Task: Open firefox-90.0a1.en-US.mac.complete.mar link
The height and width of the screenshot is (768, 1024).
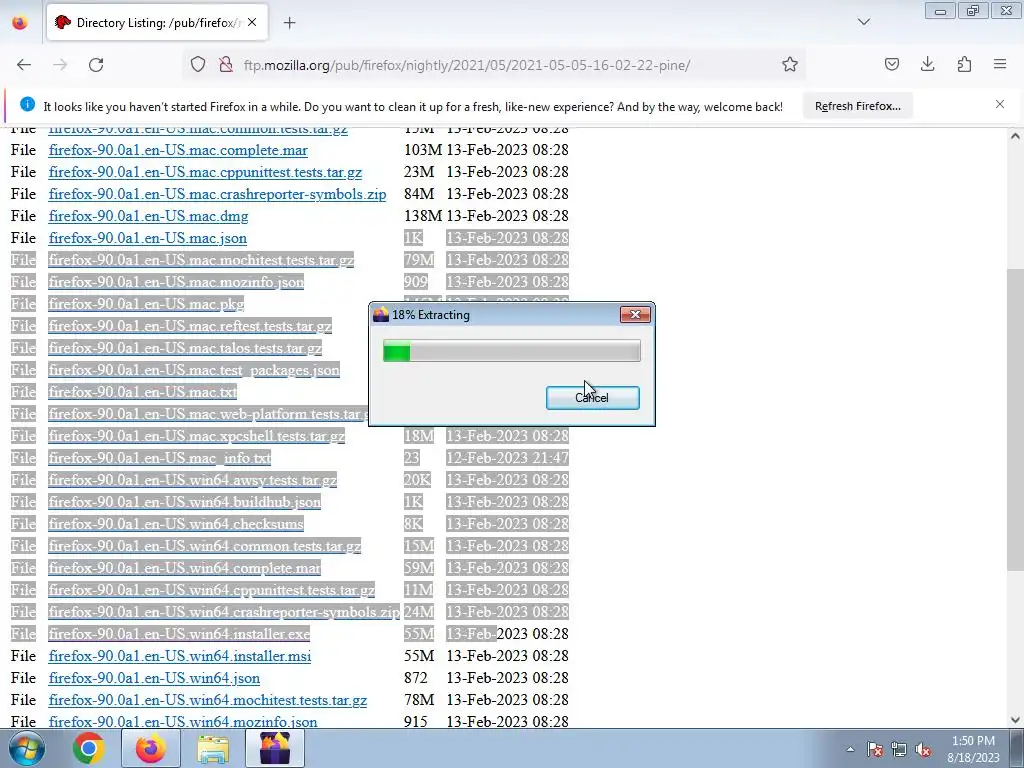Action: pyautogui.click(x=178, y=150)
